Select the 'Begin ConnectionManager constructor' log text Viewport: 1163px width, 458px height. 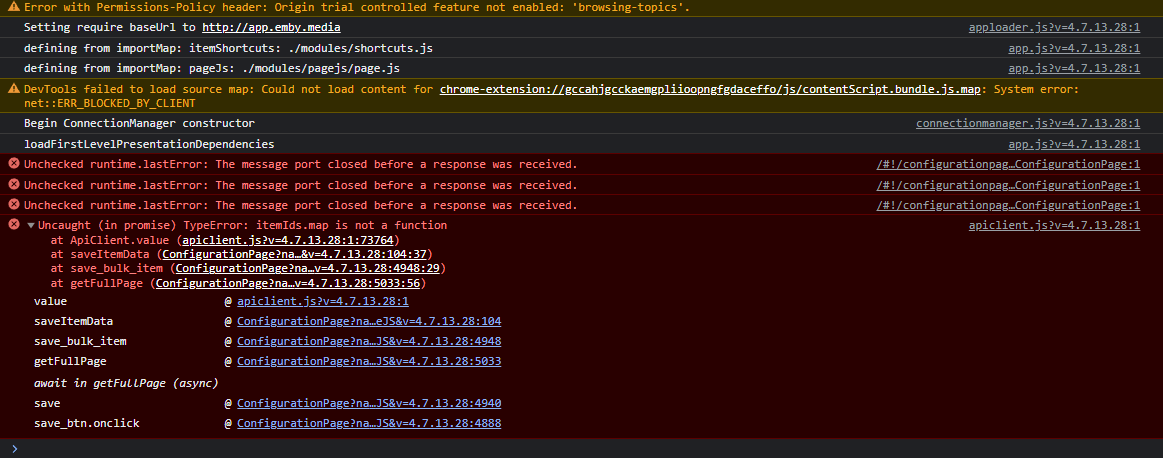point(139,123)
